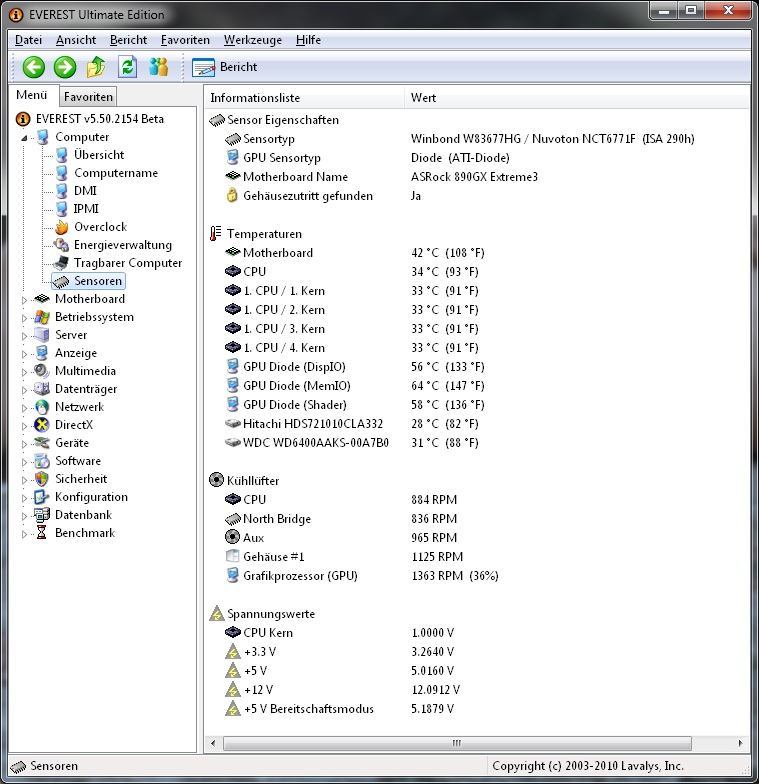Select the Motherboard Name row

pos(477,177)
